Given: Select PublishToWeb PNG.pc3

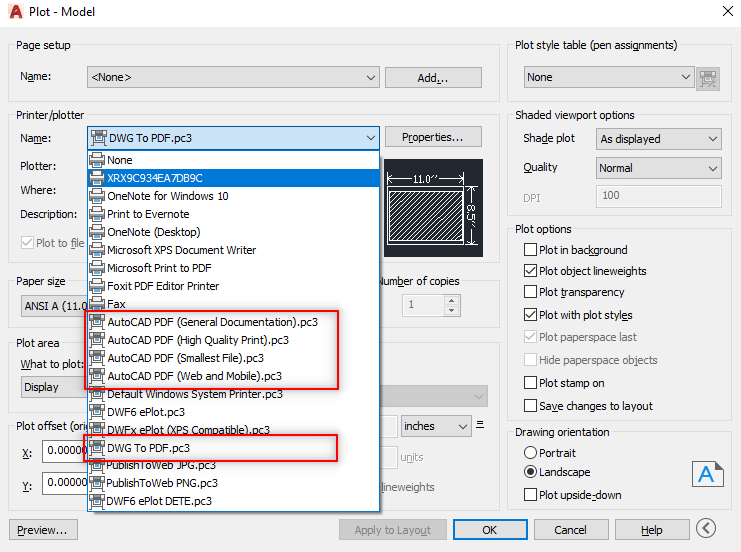Looking at the screenshot, I should (233, 483).
